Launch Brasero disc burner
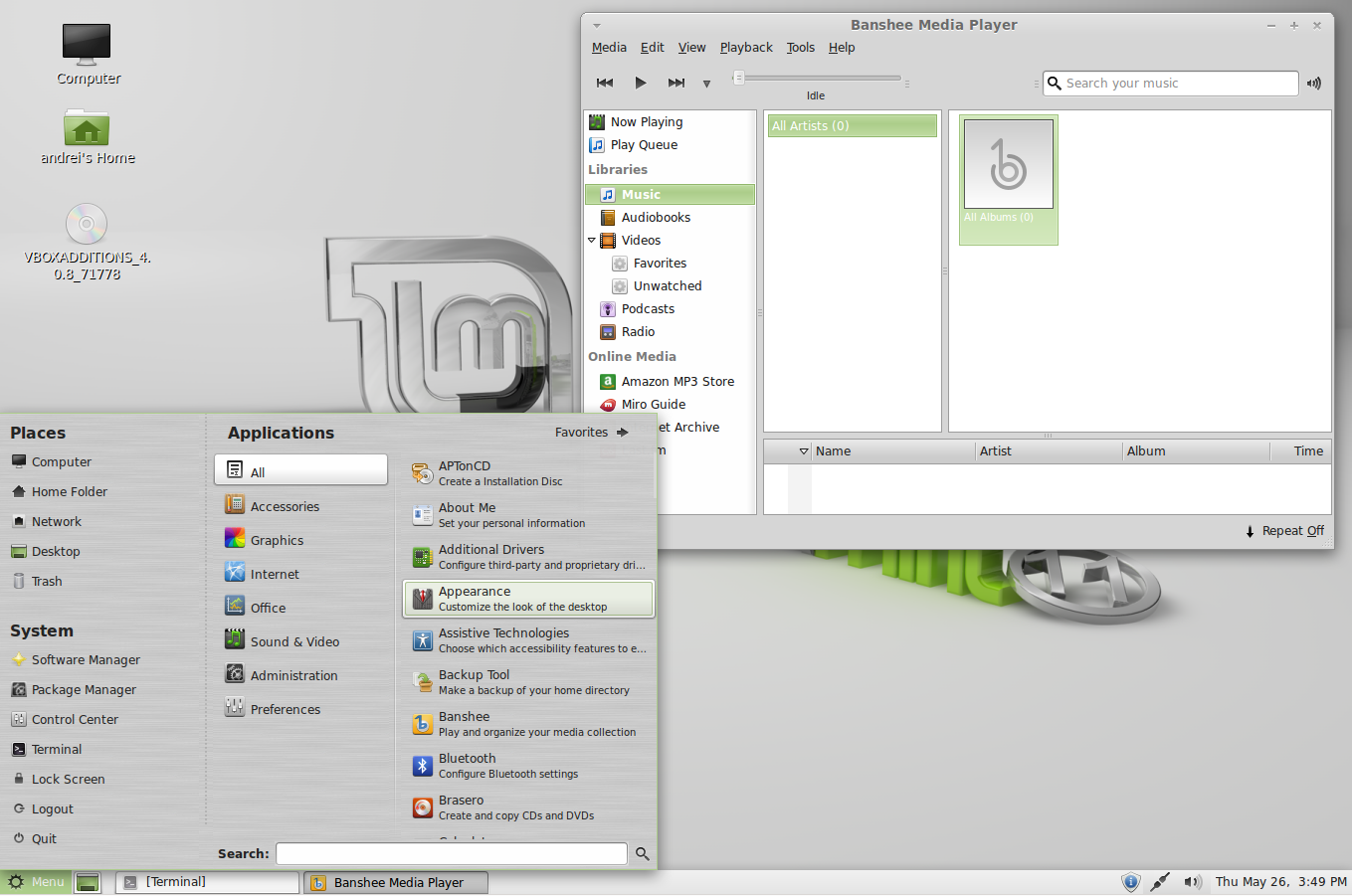 [528, 807]
